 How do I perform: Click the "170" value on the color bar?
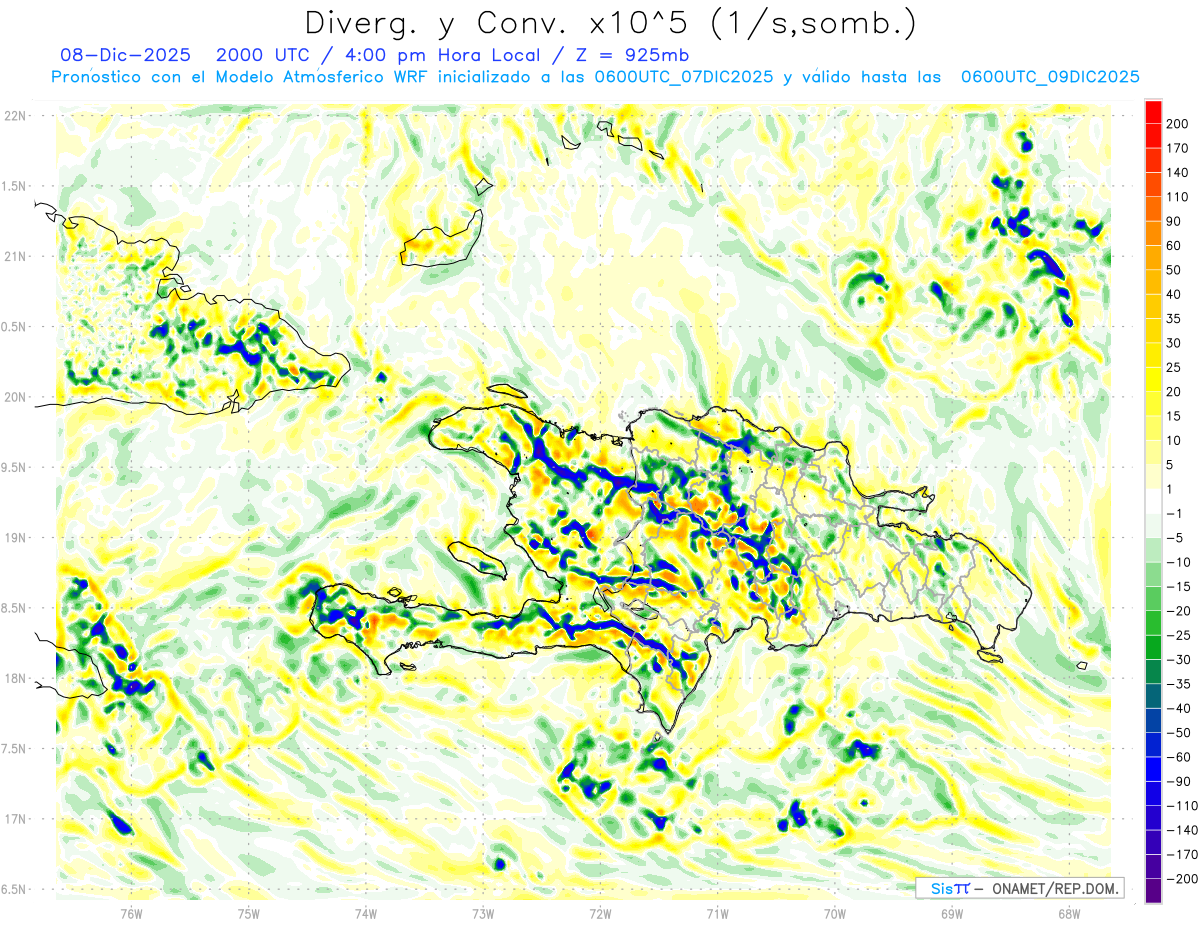pos(1177,148)
